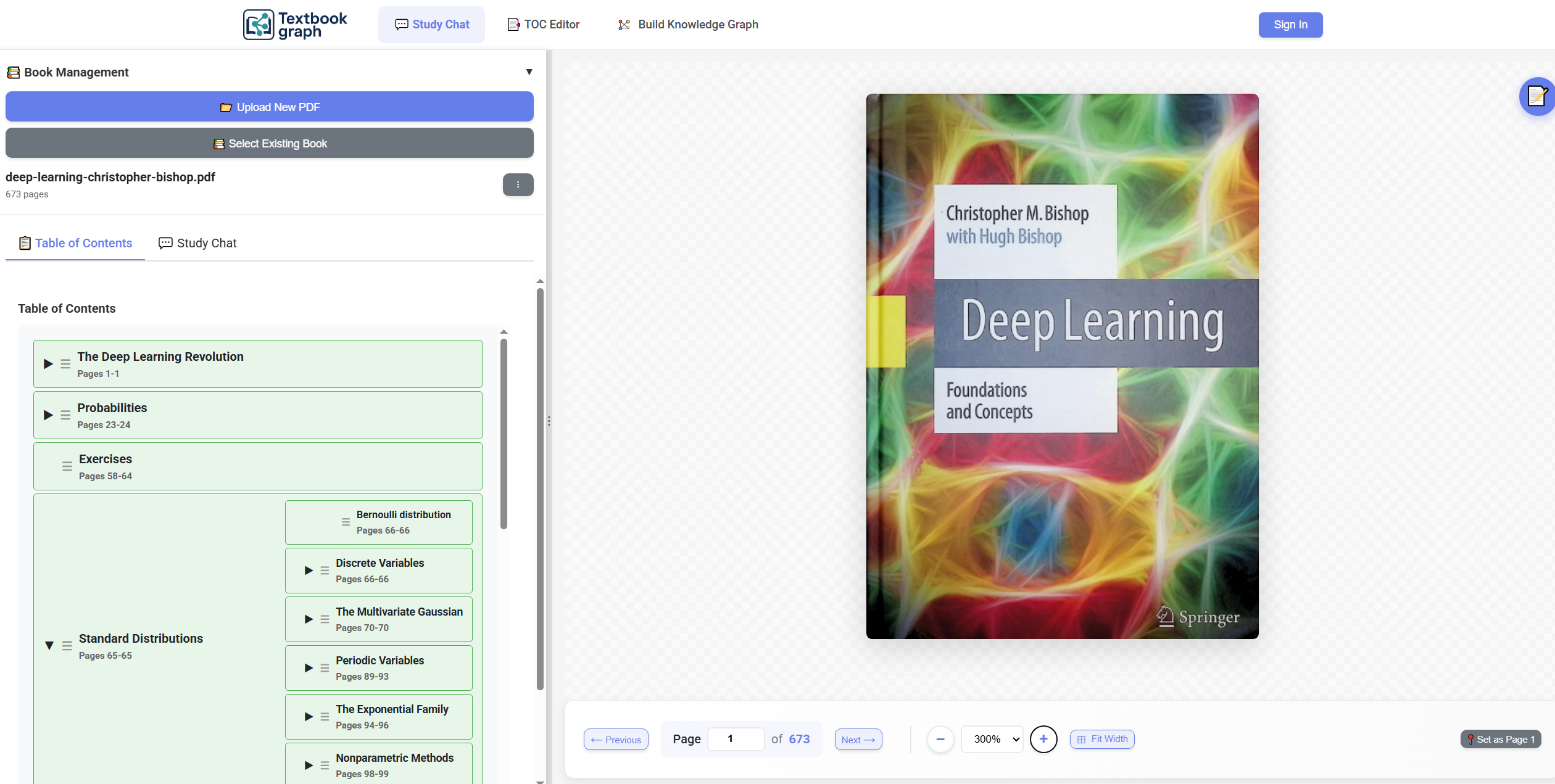Screen dimensions: 1555x784
Task: Click drag handle for Nonparametric Methods
Action: pyautogui.click(x=325, y=765)
